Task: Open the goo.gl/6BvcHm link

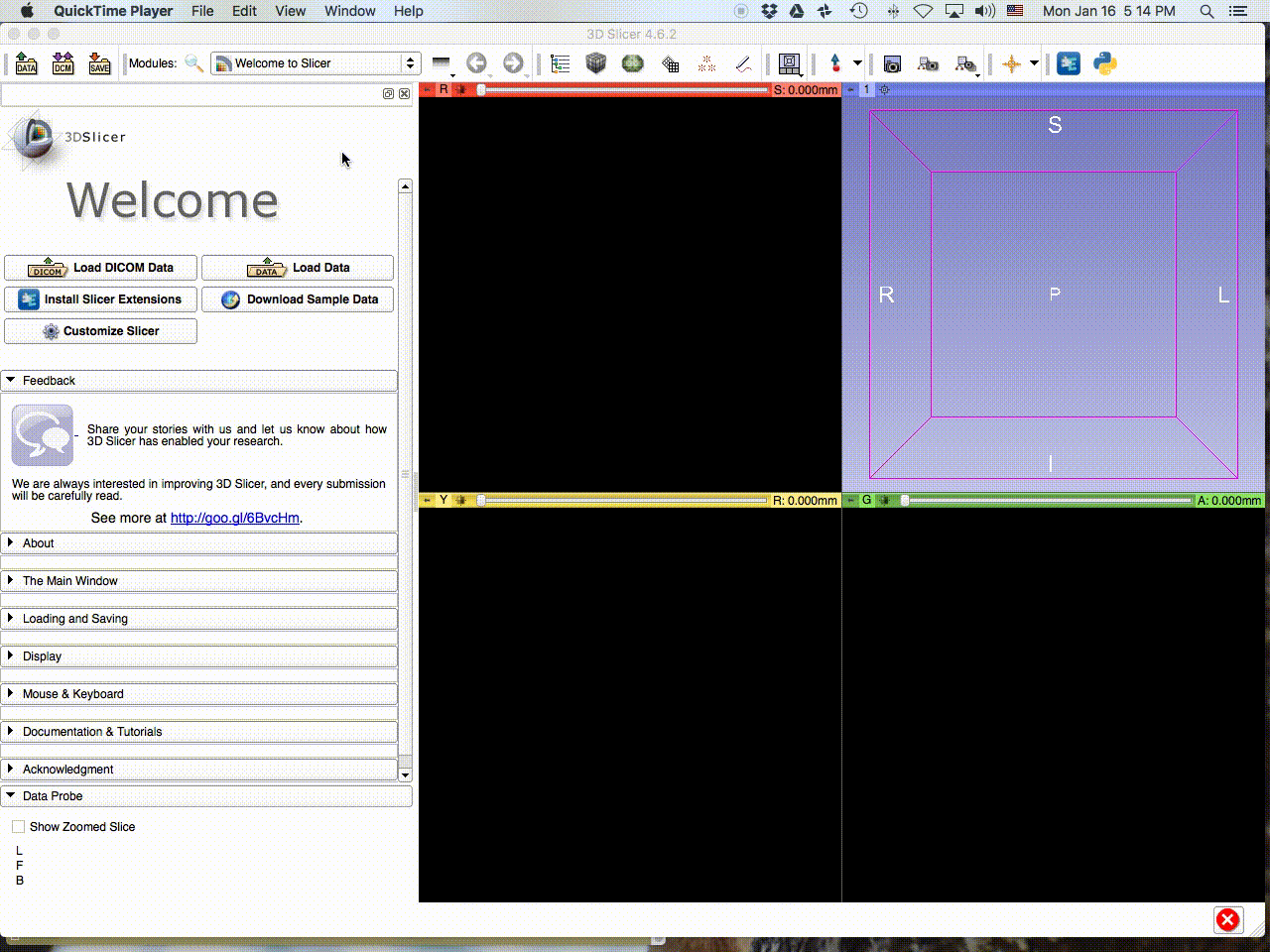Action: [235, 518]
